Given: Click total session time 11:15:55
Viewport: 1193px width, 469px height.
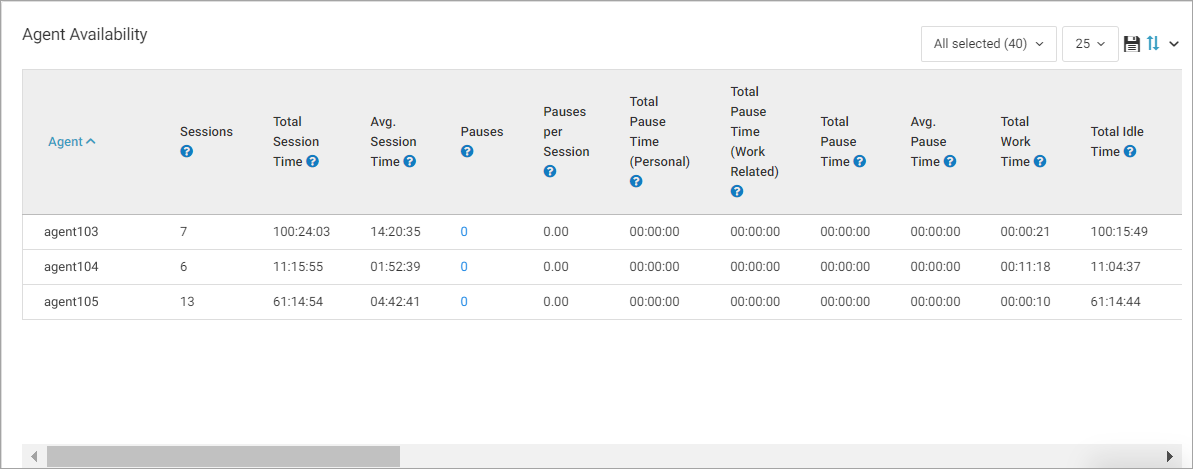Looking at the screenshot, I should coord(298,266).
